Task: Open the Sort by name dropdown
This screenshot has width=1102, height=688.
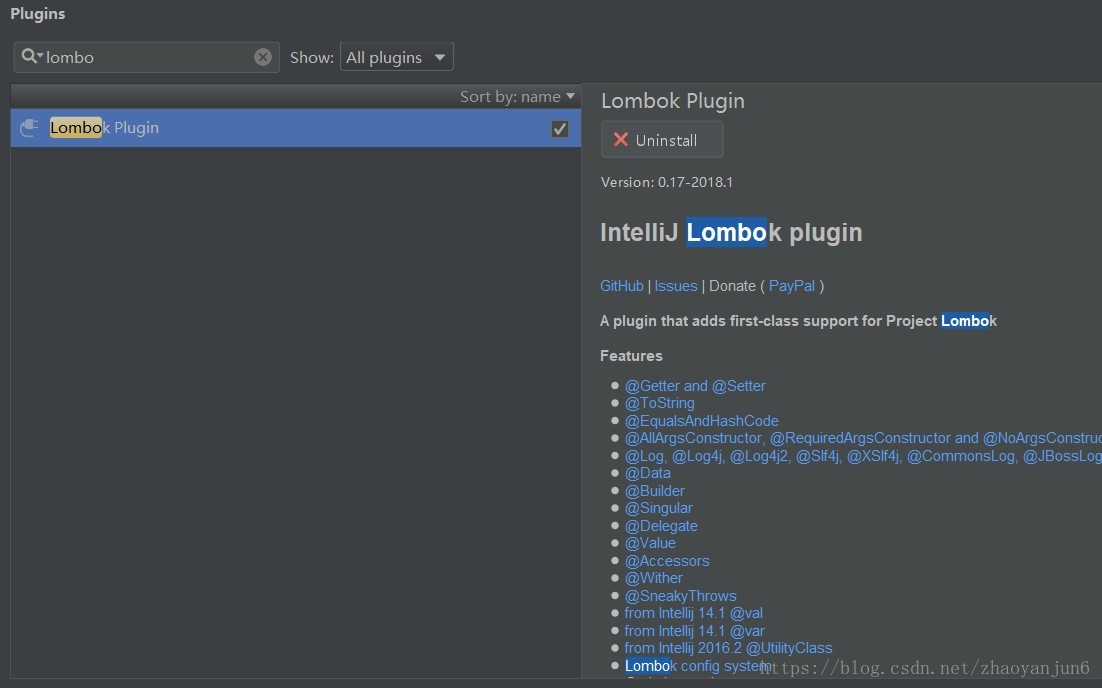Action: click(x=517, y=97)
